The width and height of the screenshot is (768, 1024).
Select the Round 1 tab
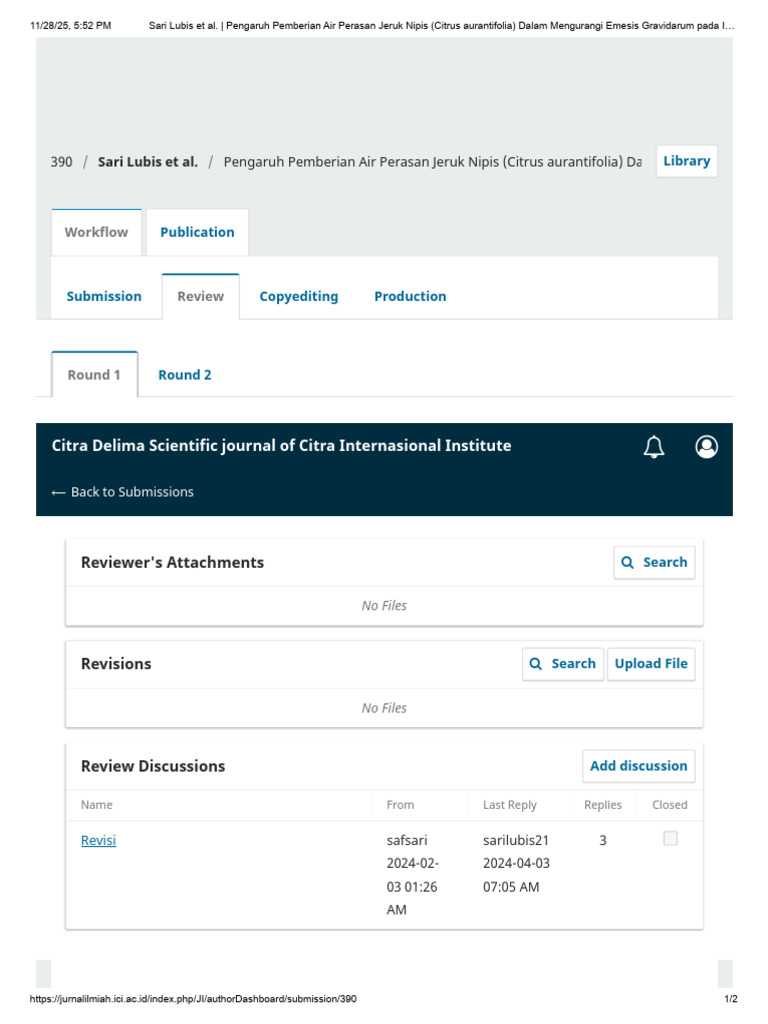pos(95,375)
